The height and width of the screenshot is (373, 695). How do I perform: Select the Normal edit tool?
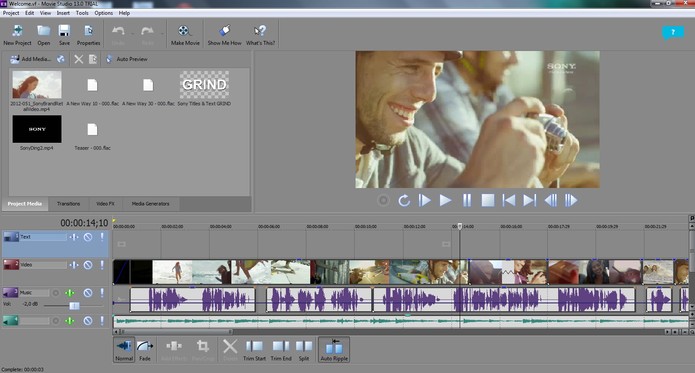tap(124, 350)
